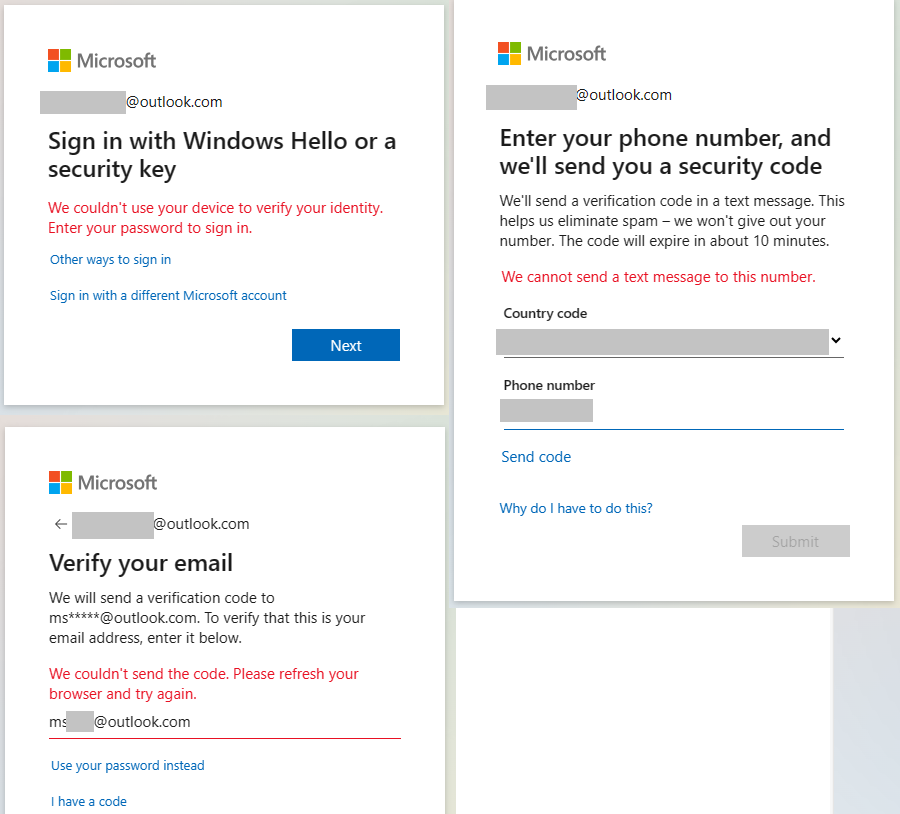Click the Microsoft logo in Windows Hello panel
The image size is (900, 814).
point(102,60)
